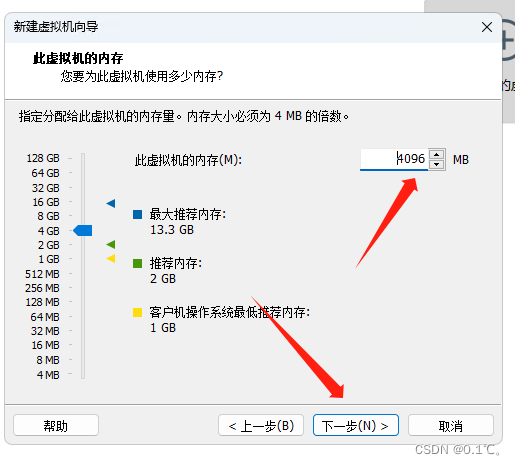Click the 13.3 GB maximum memory value
This screenshot has height=465, width=515.
172,230
